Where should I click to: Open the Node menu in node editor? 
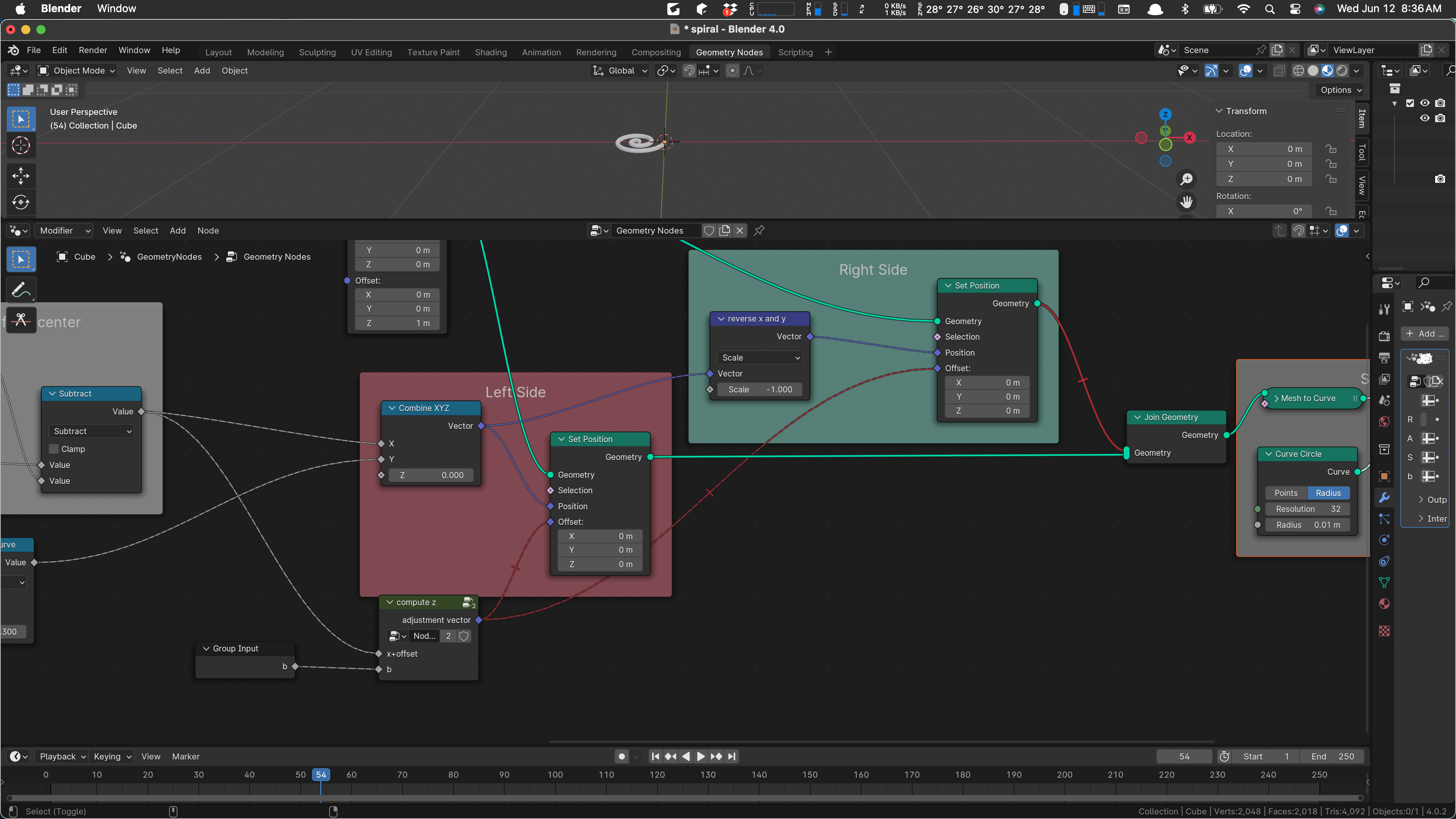[208, 231]
